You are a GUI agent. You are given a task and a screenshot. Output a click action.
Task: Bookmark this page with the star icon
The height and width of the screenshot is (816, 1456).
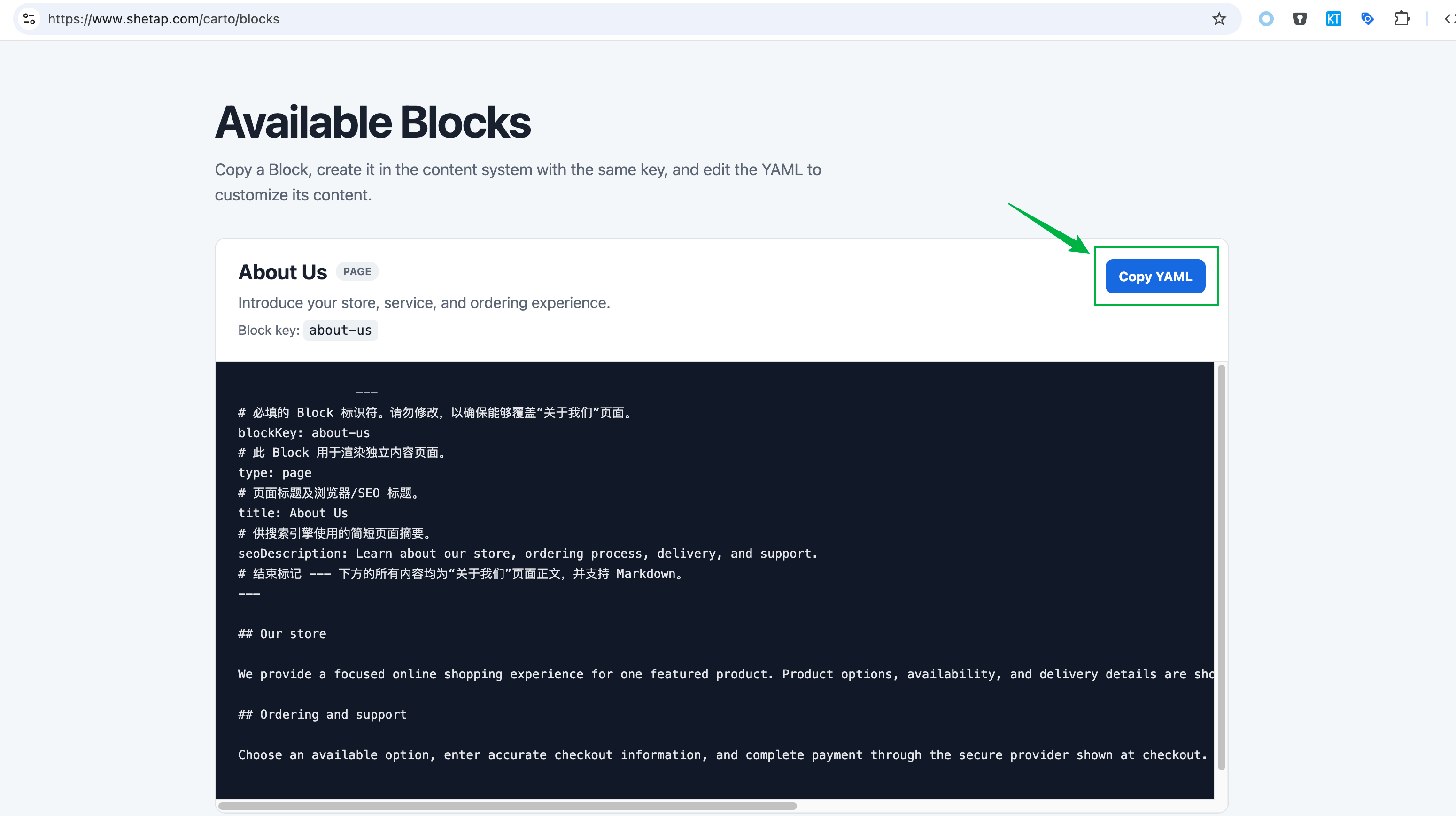pos(1219,19)
